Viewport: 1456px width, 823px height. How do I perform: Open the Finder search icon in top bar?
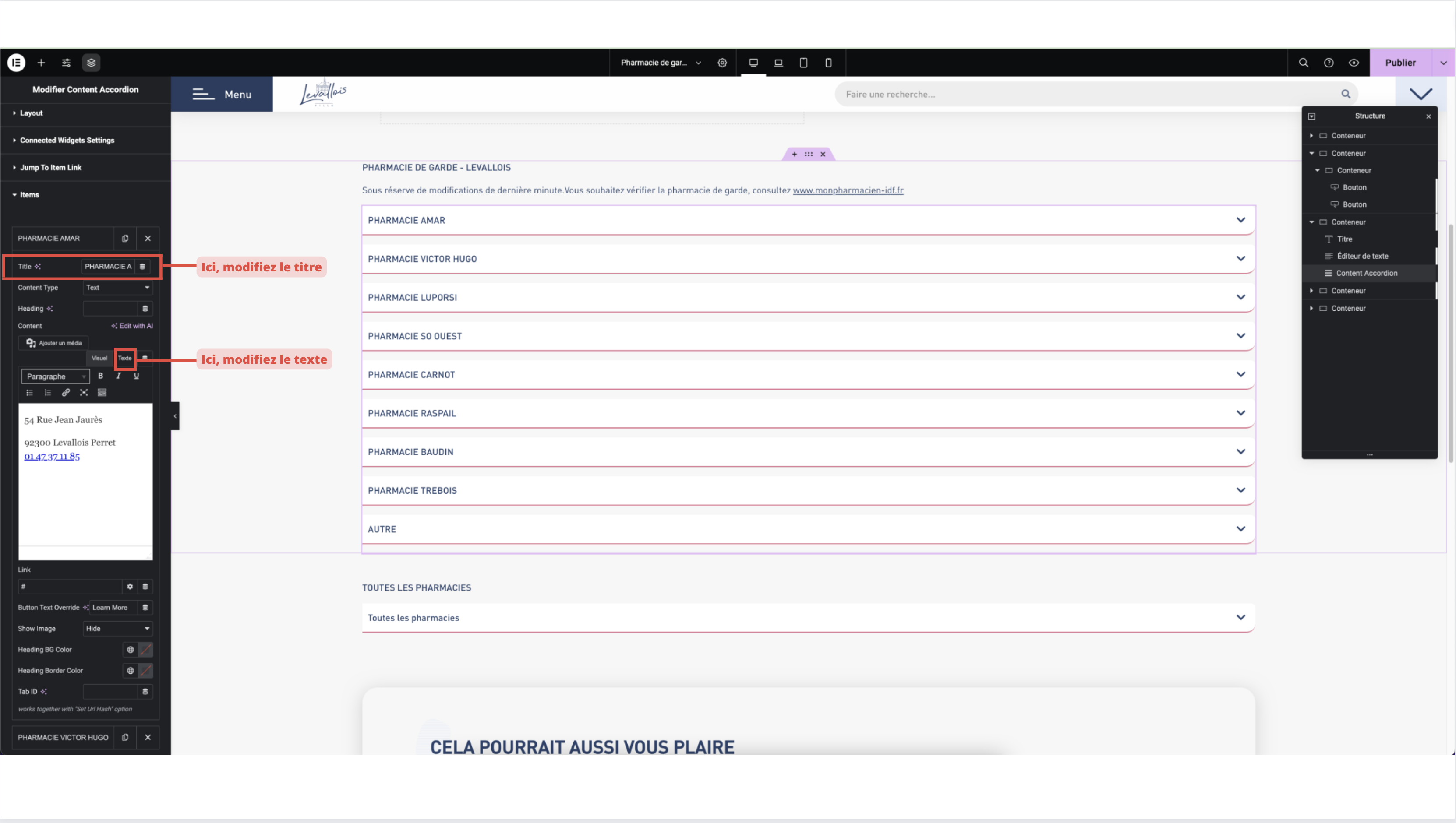click(x=1303, y=63)
